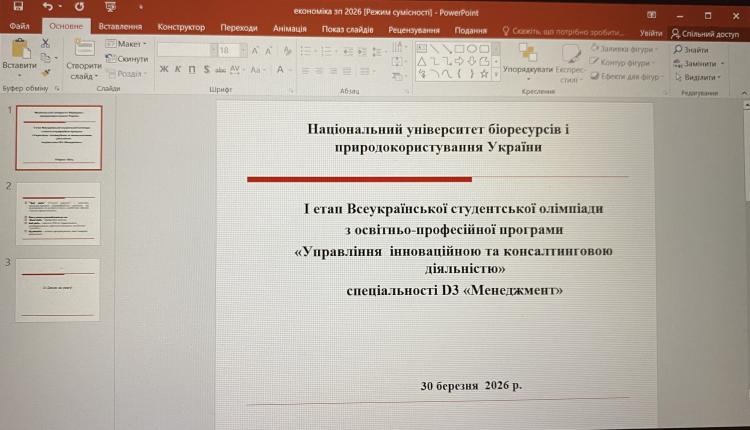
Task: Select the oval shape in gallery
Action: pos(472,48)
